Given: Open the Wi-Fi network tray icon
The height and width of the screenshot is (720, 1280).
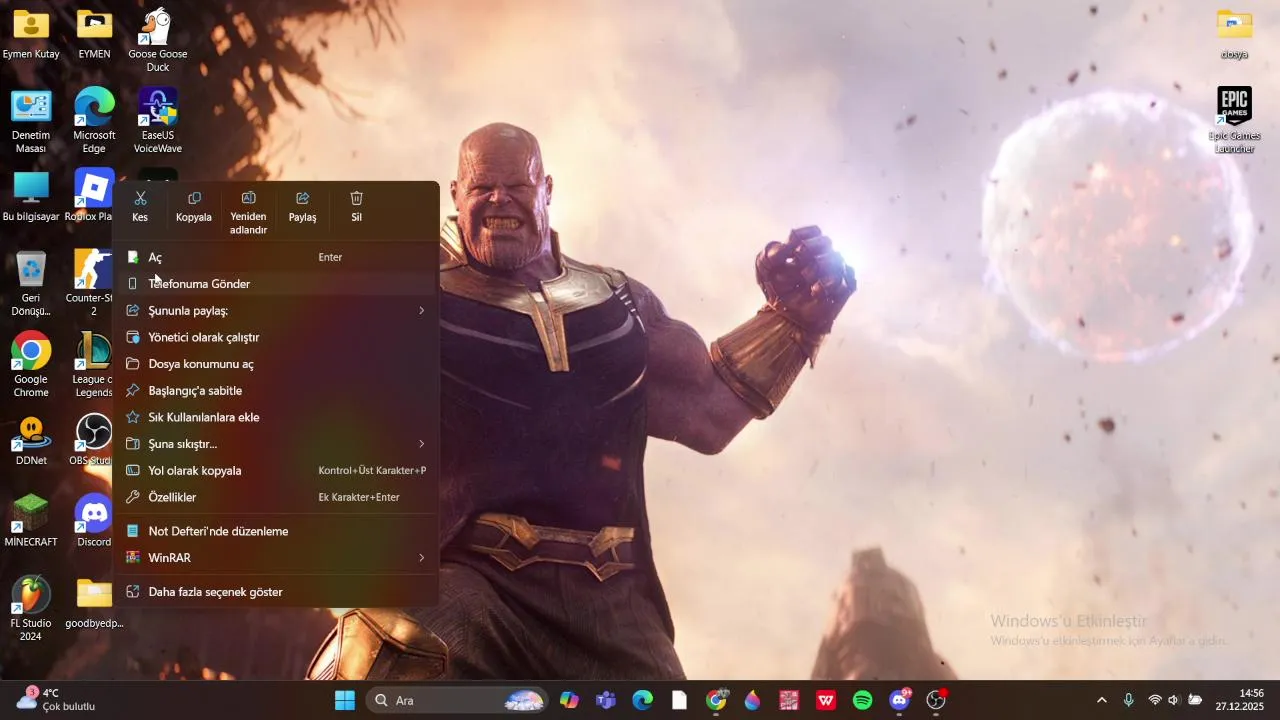Looking at the screenshot, I should pos(1155,700).
